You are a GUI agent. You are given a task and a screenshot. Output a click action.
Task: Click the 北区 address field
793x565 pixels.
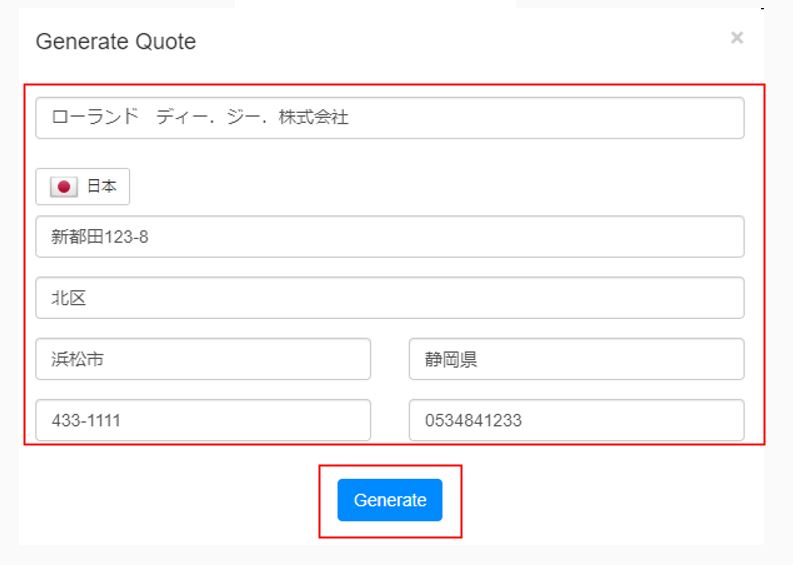(x=389, y=297)
